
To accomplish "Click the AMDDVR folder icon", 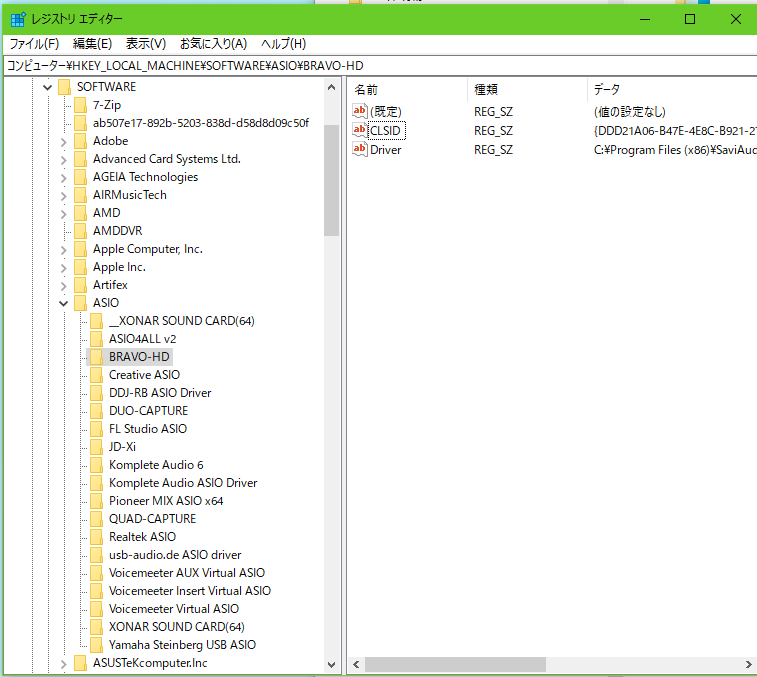I will (x=80, y=231).
